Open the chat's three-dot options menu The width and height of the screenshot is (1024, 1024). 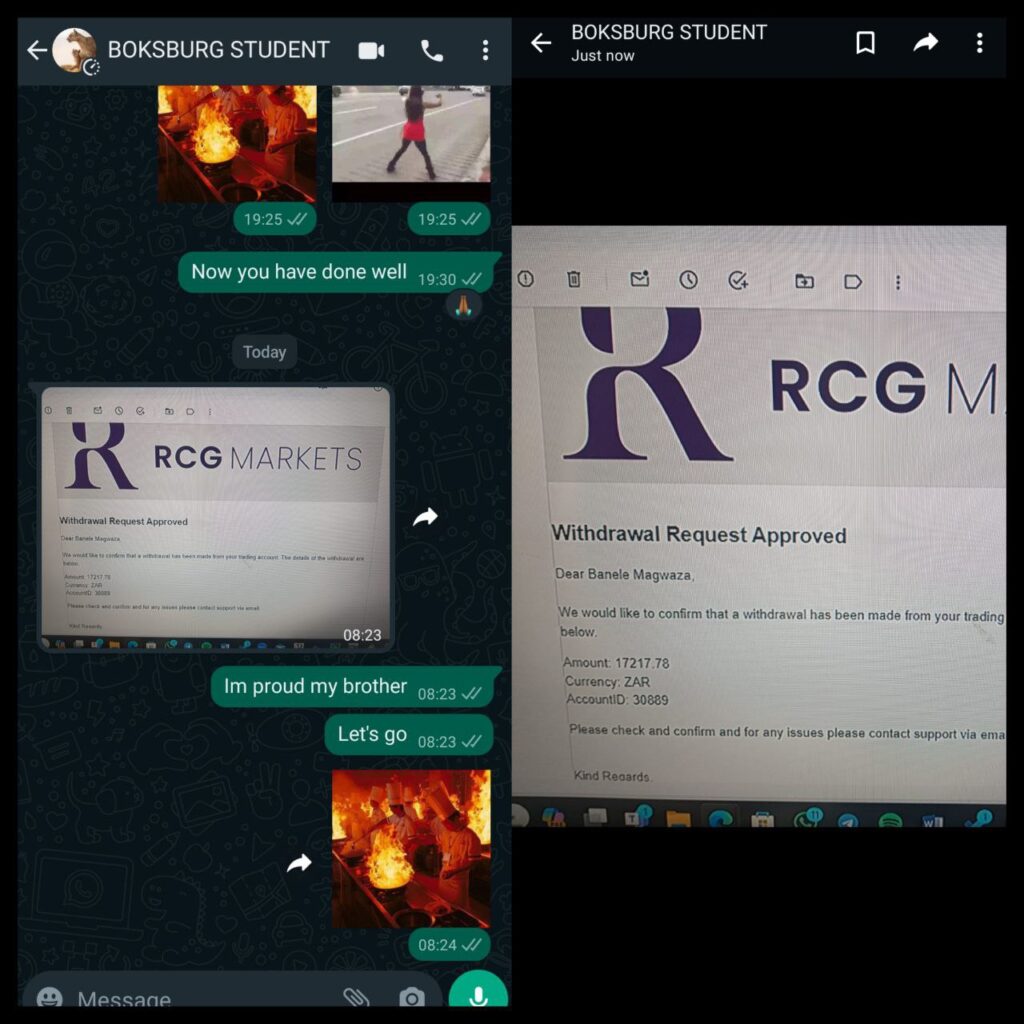(485, 50)
